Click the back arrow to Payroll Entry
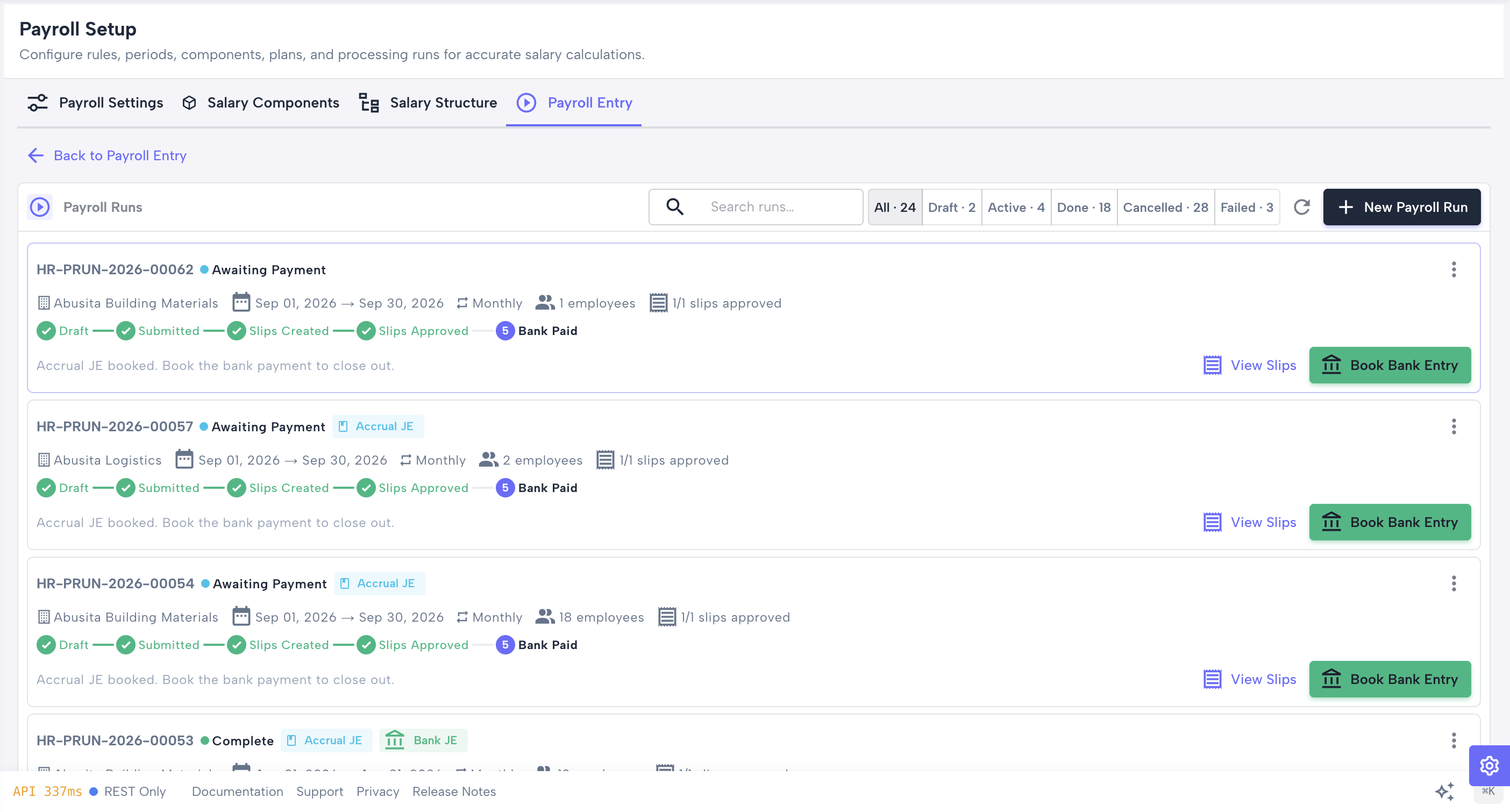The height and width of the screenshot is (812, 1510). pos(35,155)
